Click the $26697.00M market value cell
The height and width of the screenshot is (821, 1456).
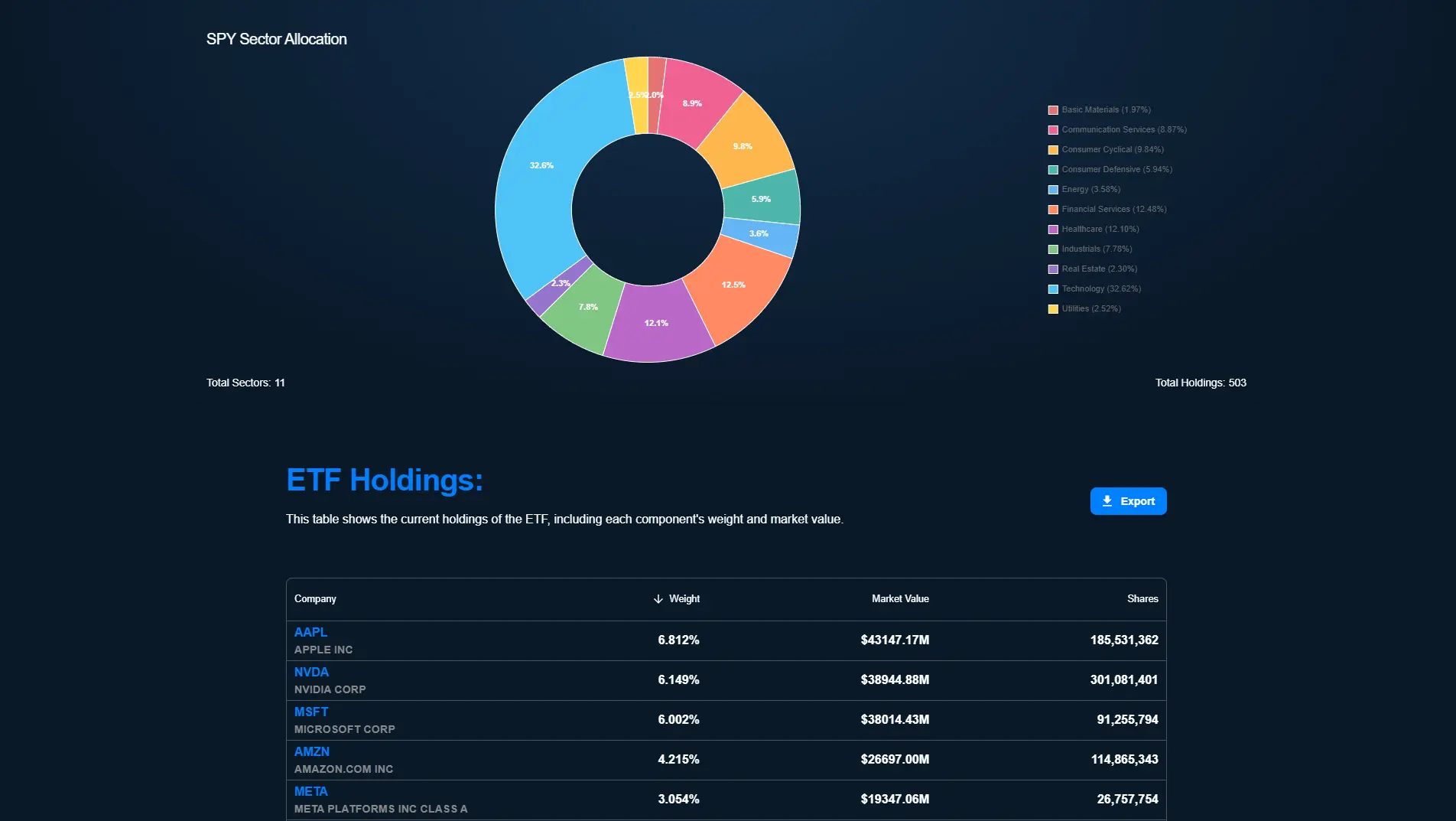tap(895, 760)
